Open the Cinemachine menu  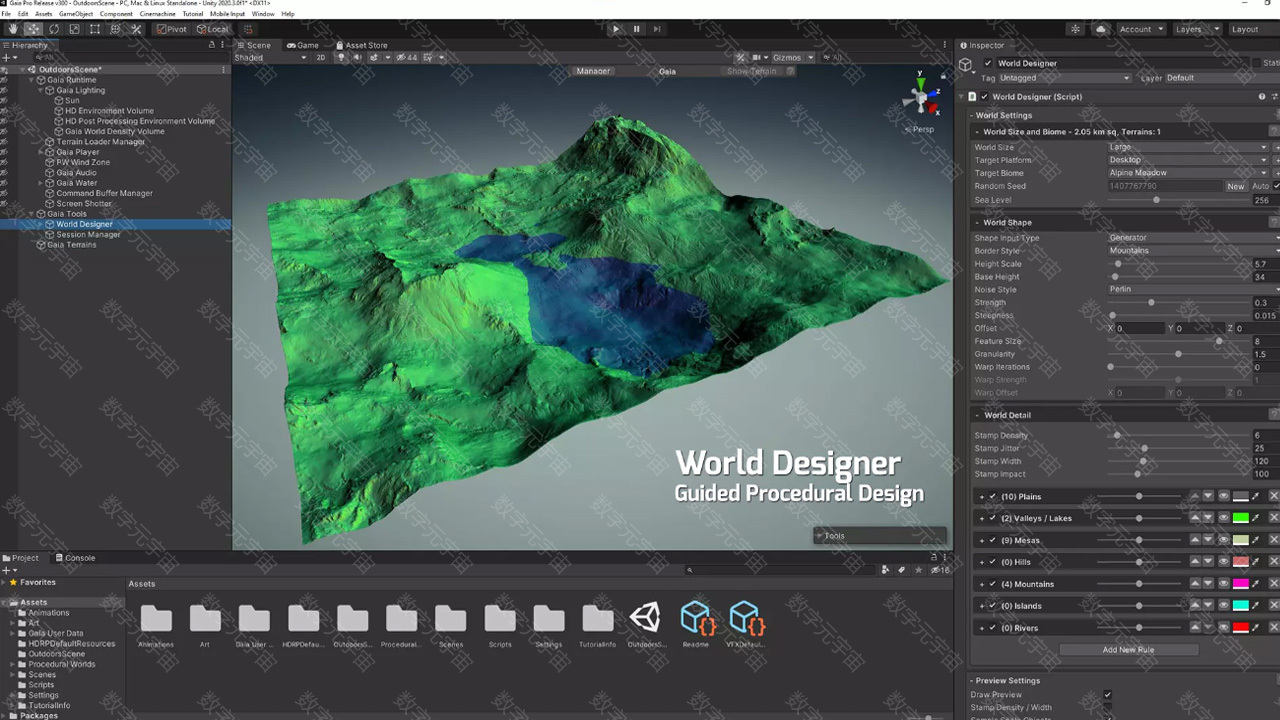[x=157, y=14]
